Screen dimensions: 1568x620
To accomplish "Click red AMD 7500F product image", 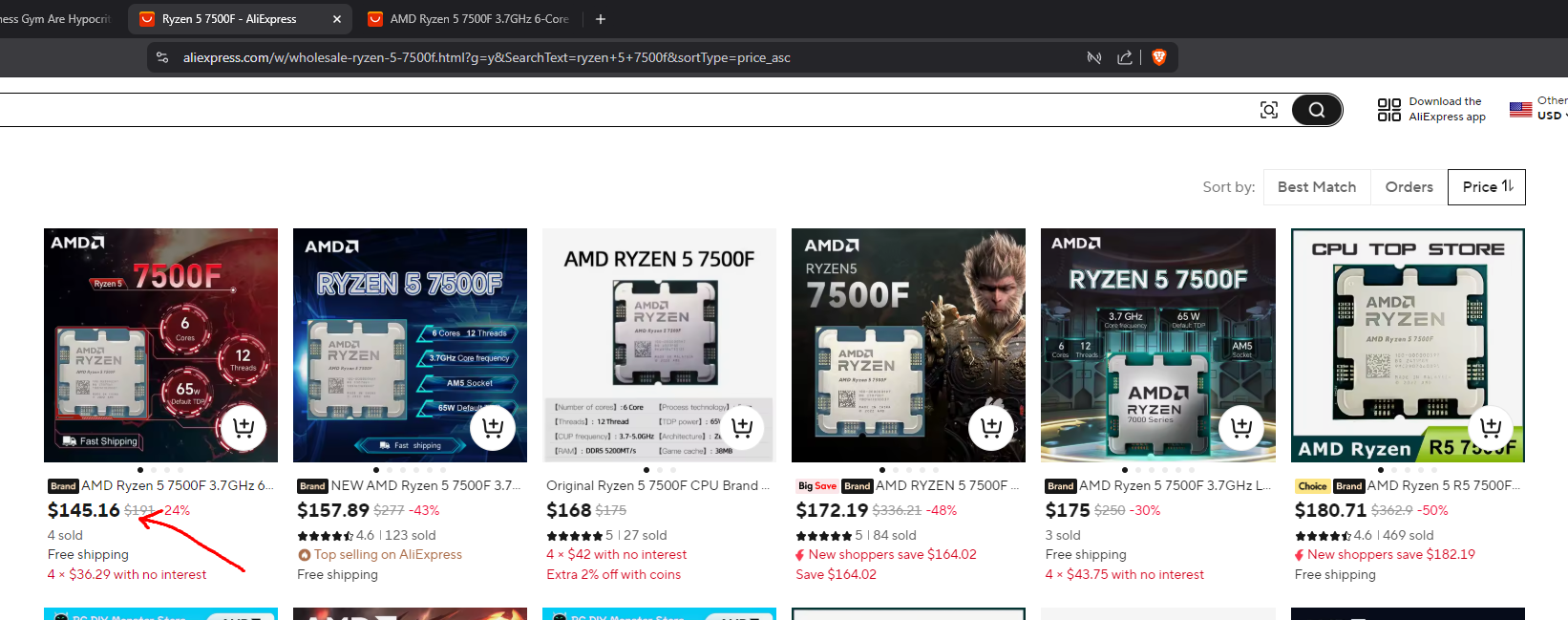I will pos(160,345).
